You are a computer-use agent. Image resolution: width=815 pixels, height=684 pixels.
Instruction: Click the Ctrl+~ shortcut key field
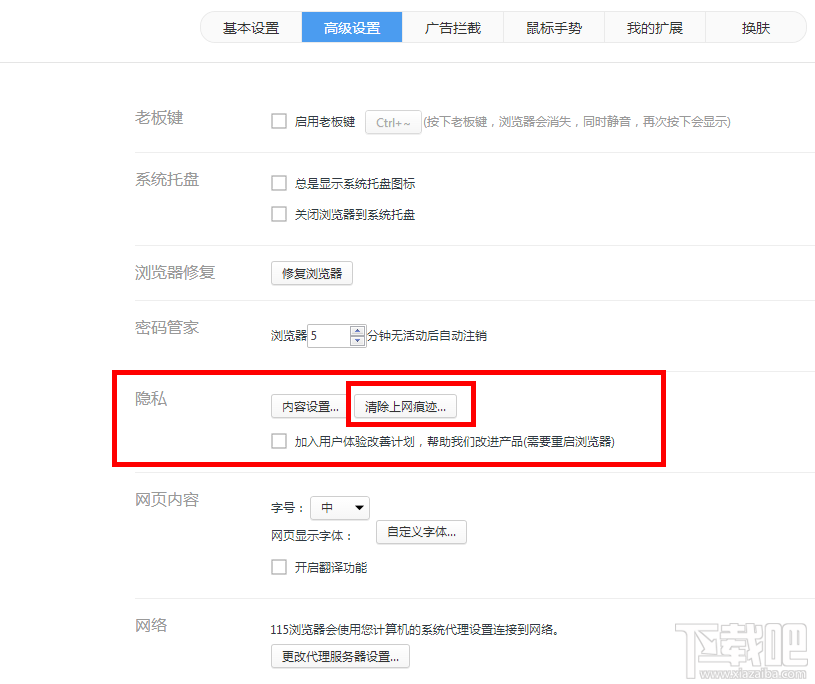tap(393, 121)
